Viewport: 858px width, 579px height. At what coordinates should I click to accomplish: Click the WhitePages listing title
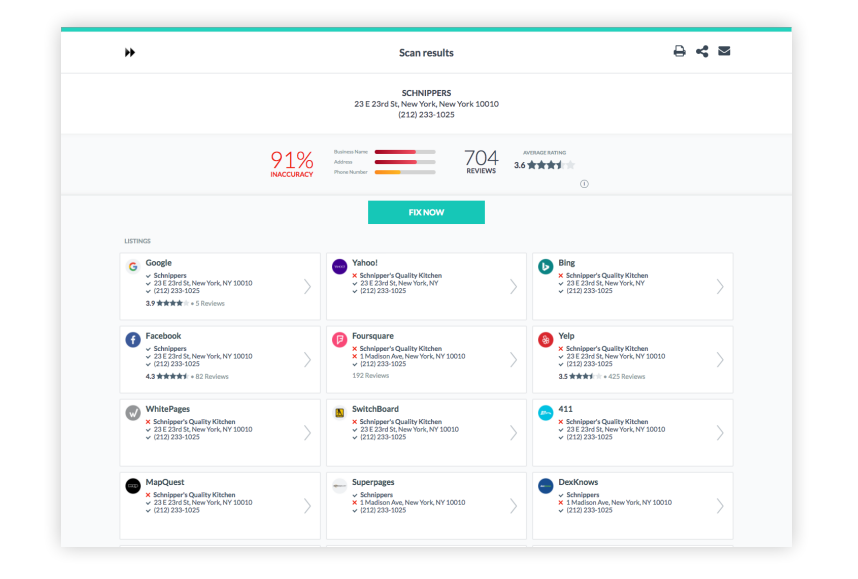click(x=167, y=409)
